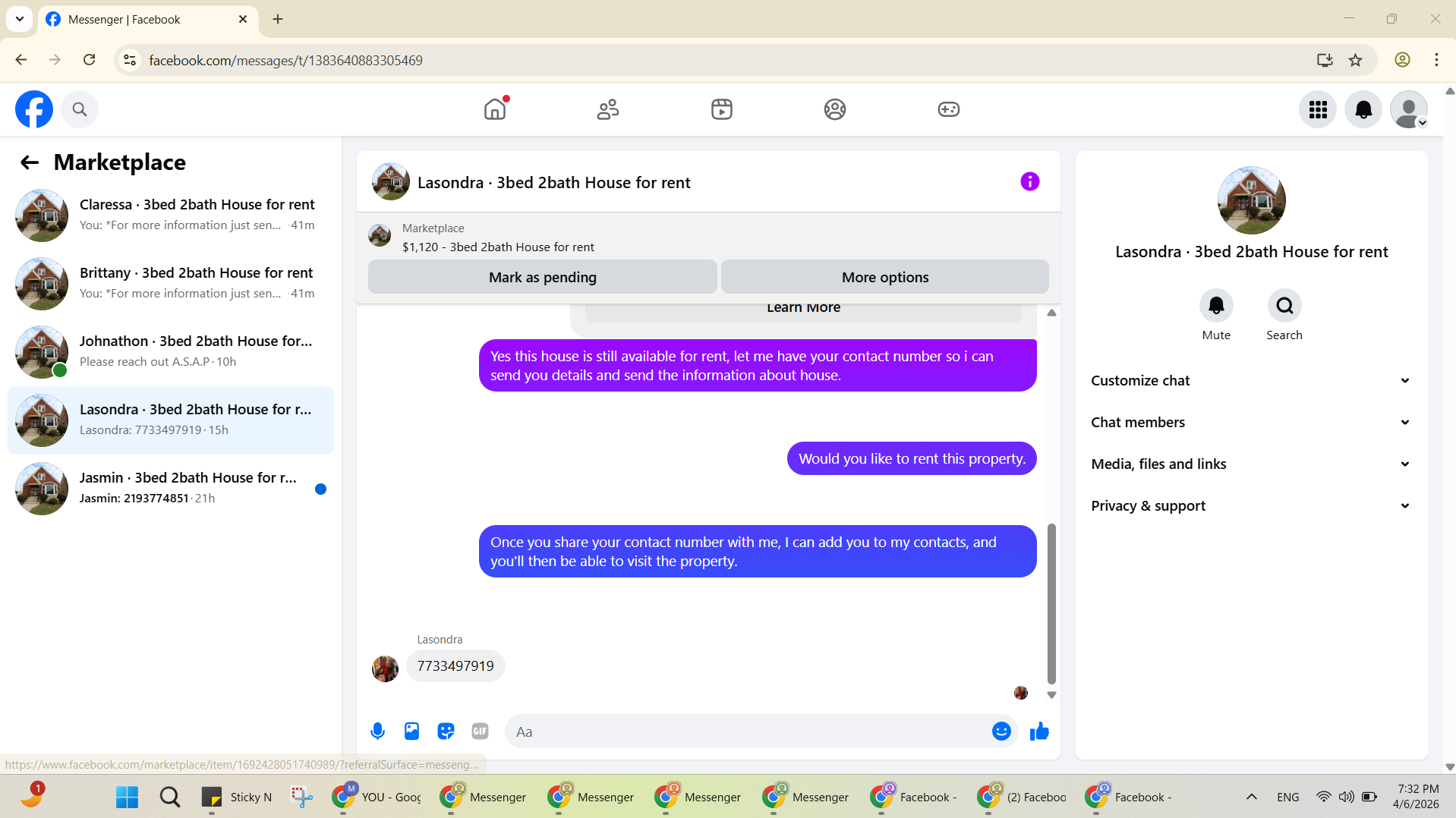Viewport: 1456px width, 818px height.
Task: Open the Facebook logo home link
Action: (34, 109)
